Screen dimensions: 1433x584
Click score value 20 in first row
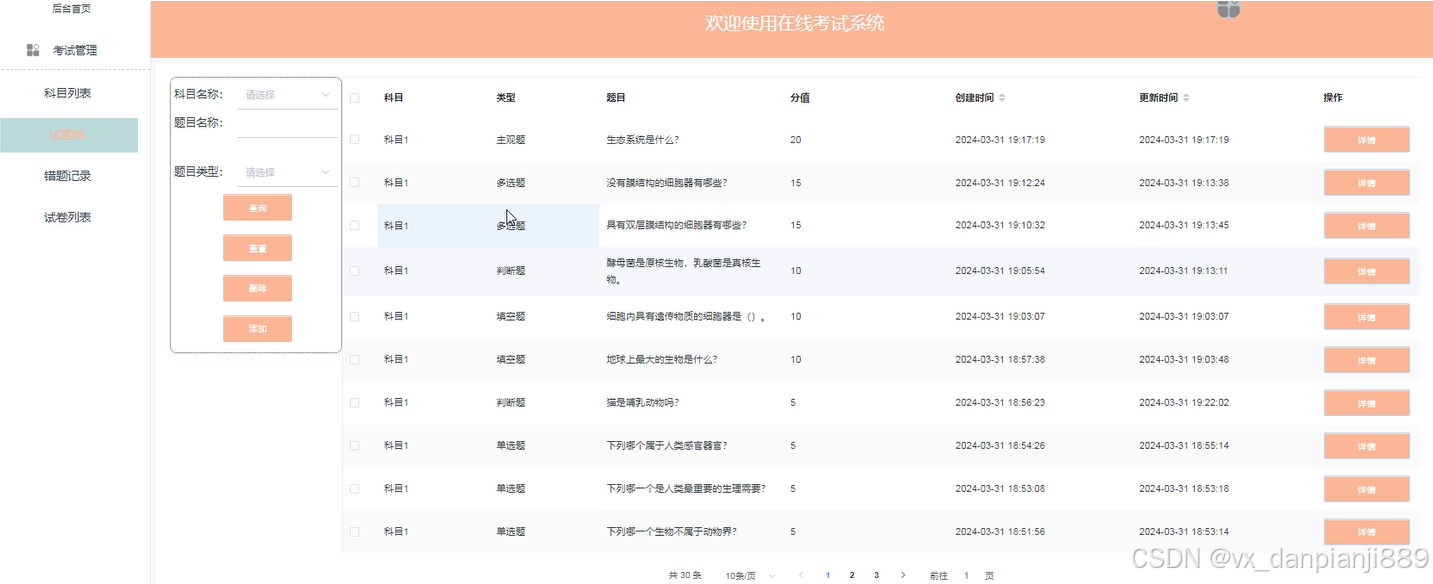click(795, 140)
